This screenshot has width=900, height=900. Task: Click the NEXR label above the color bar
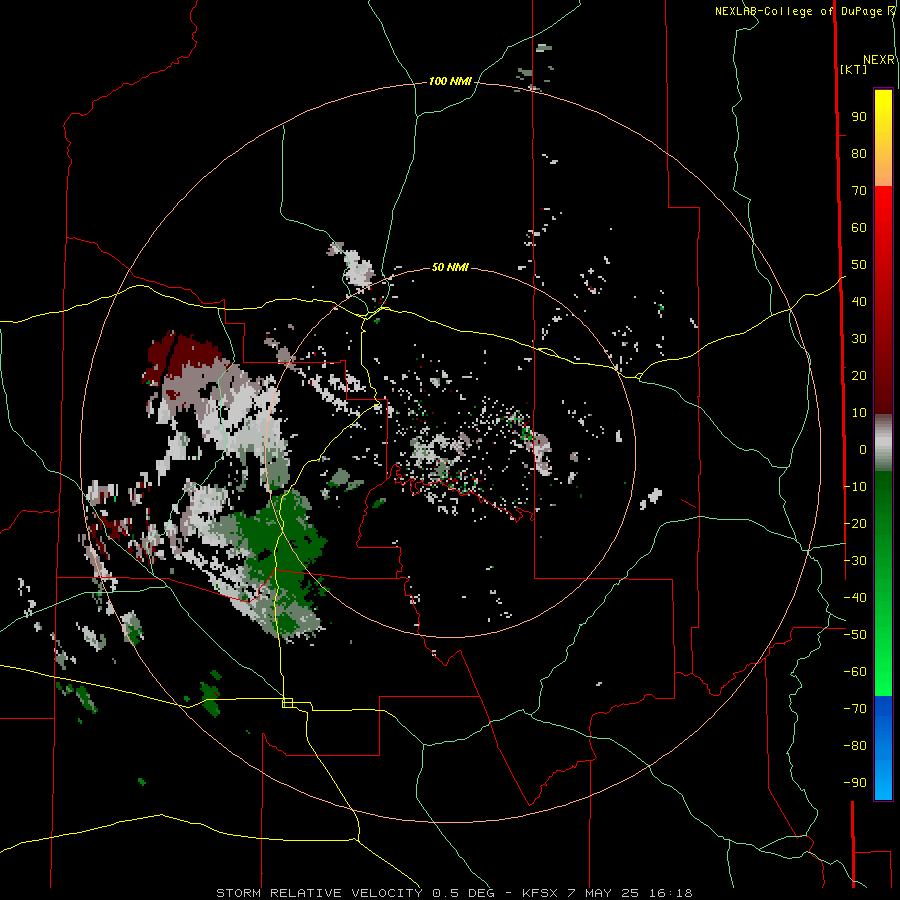pos(879,60)
